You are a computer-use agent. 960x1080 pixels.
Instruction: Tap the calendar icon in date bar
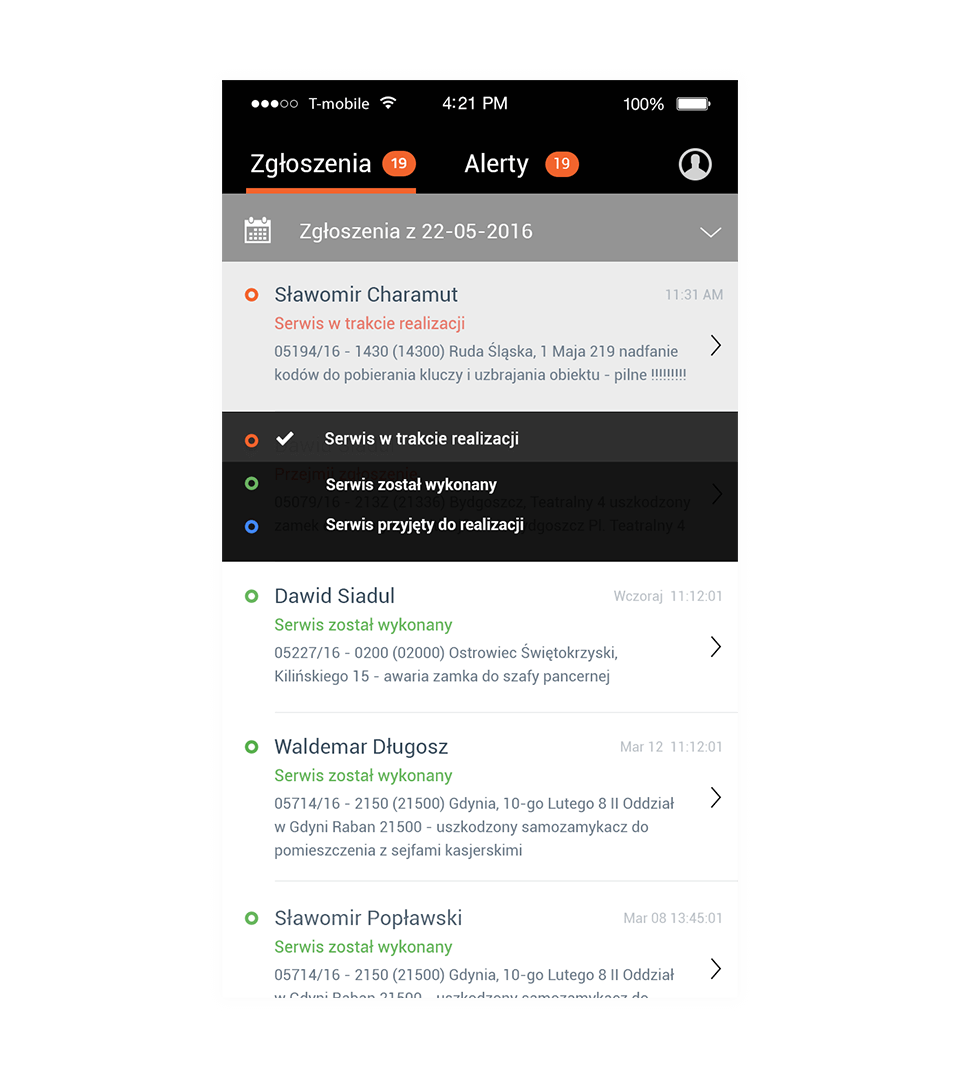point(258,230)
